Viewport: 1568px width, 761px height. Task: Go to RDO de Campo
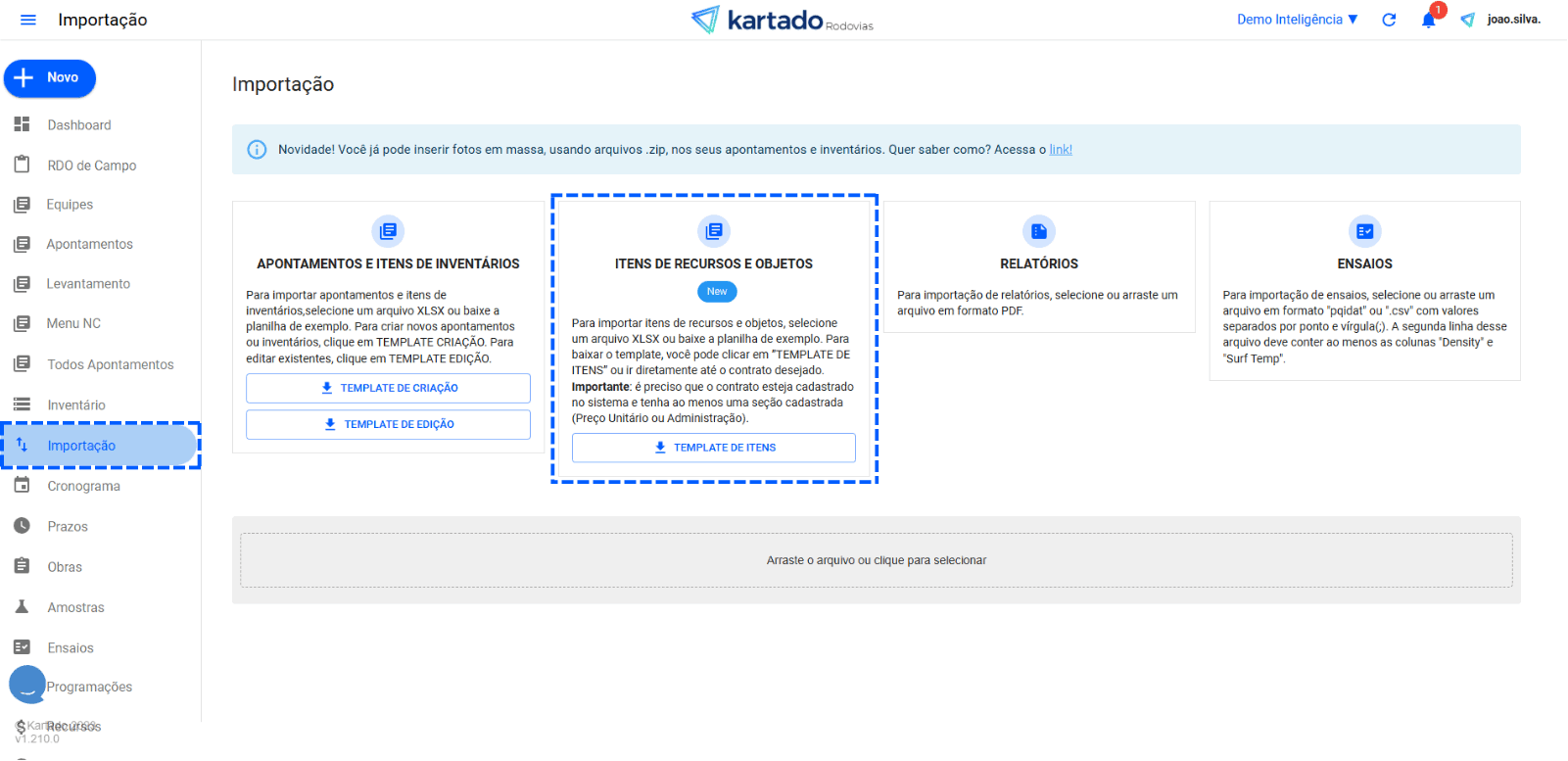point(91,166)
